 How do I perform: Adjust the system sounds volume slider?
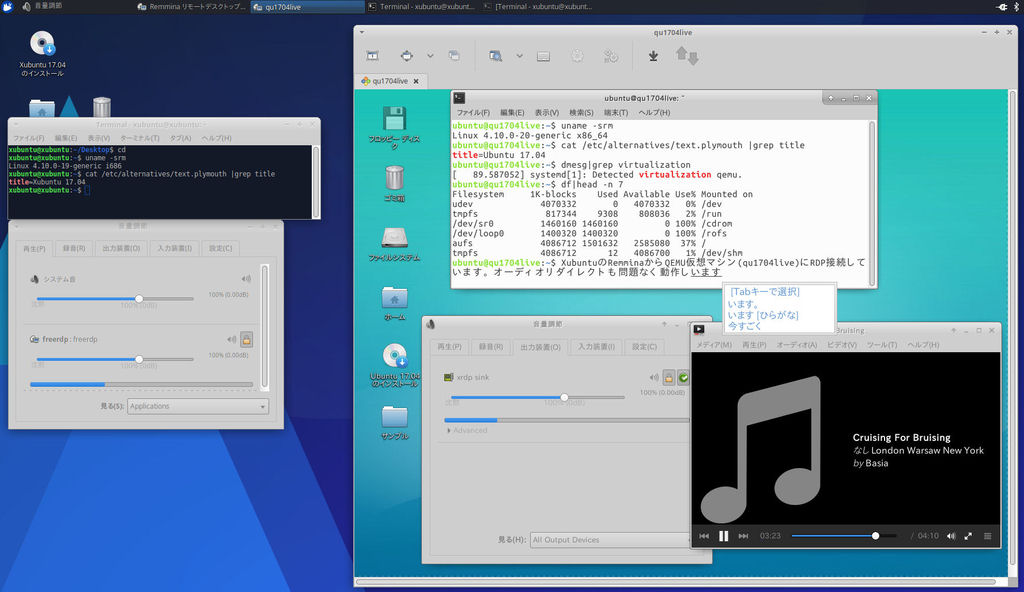115,299
